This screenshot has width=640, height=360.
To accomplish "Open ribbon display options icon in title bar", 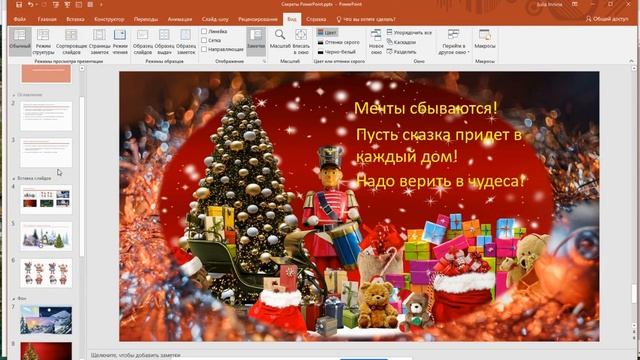I will pyautogui.click(x=575, y=4).
